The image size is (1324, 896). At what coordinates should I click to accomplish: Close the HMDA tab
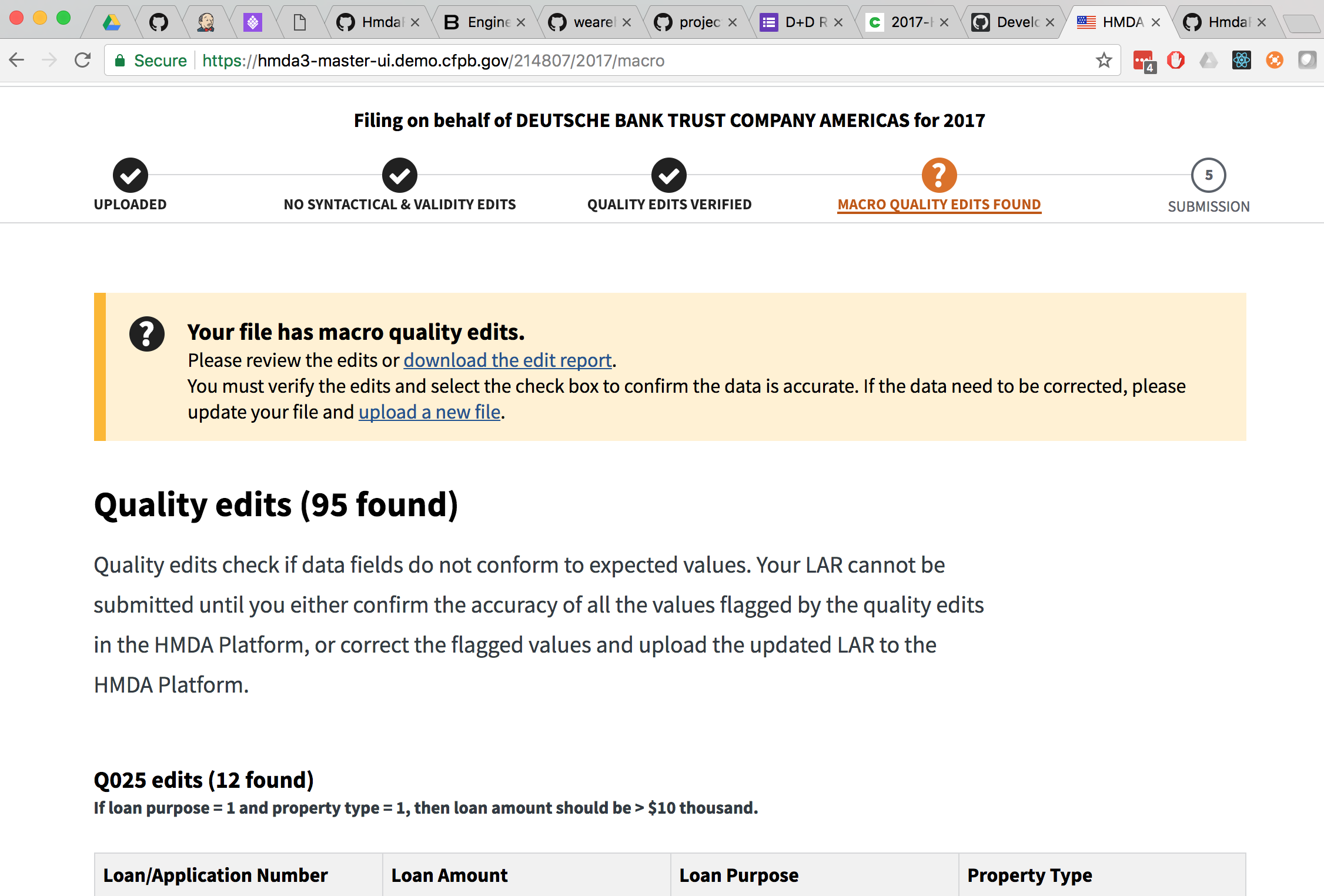1156,22
